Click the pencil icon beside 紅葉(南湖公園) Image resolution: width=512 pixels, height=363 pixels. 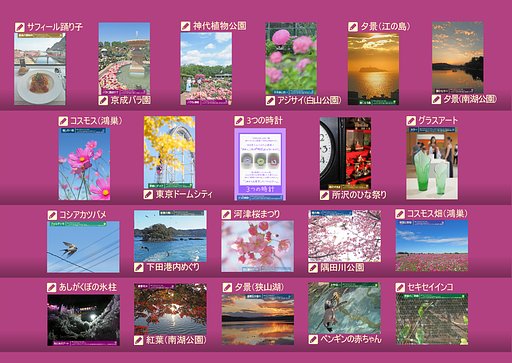pyautogui.click(x=139, y=340)
